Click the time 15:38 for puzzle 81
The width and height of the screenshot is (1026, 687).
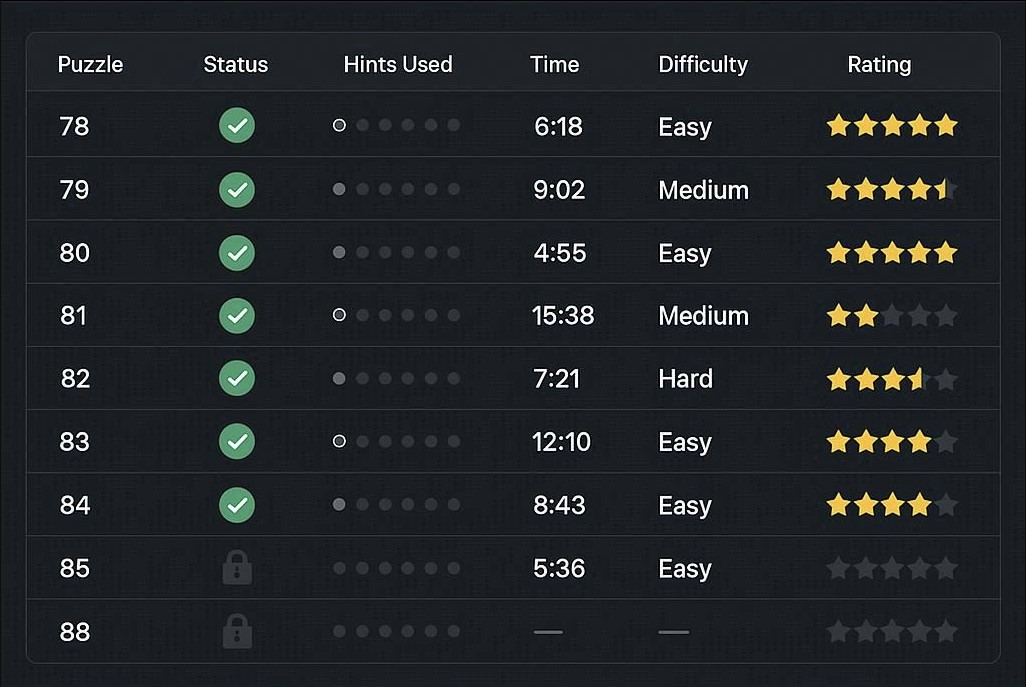(x=561, y=315)
